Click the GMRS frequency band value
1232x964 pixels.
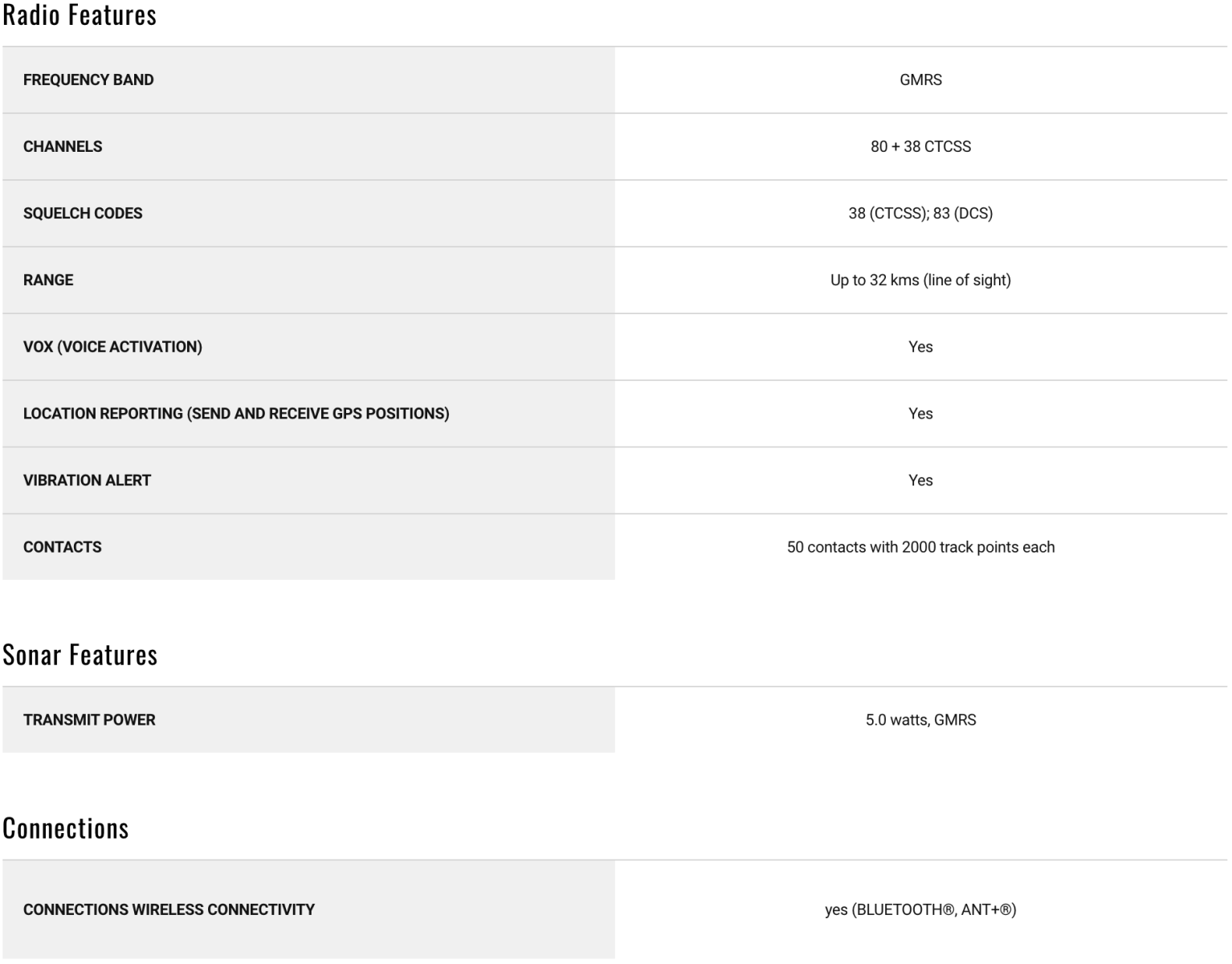(920, 80)
